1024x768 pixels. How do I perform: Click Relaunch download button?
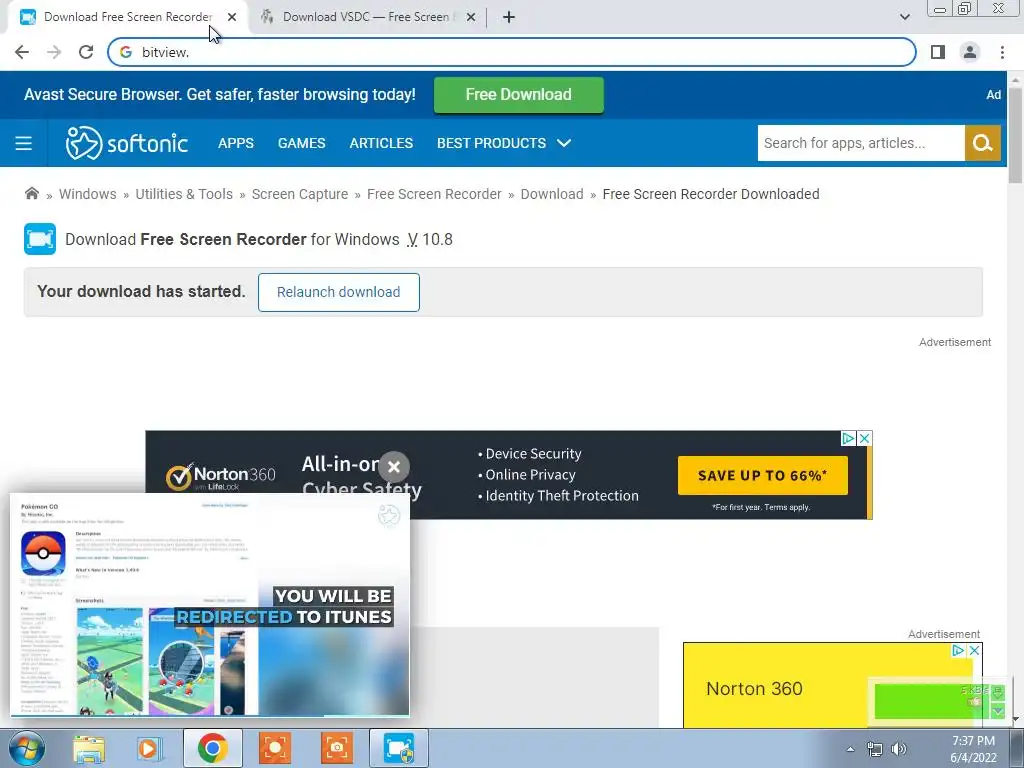pos(338,292)
